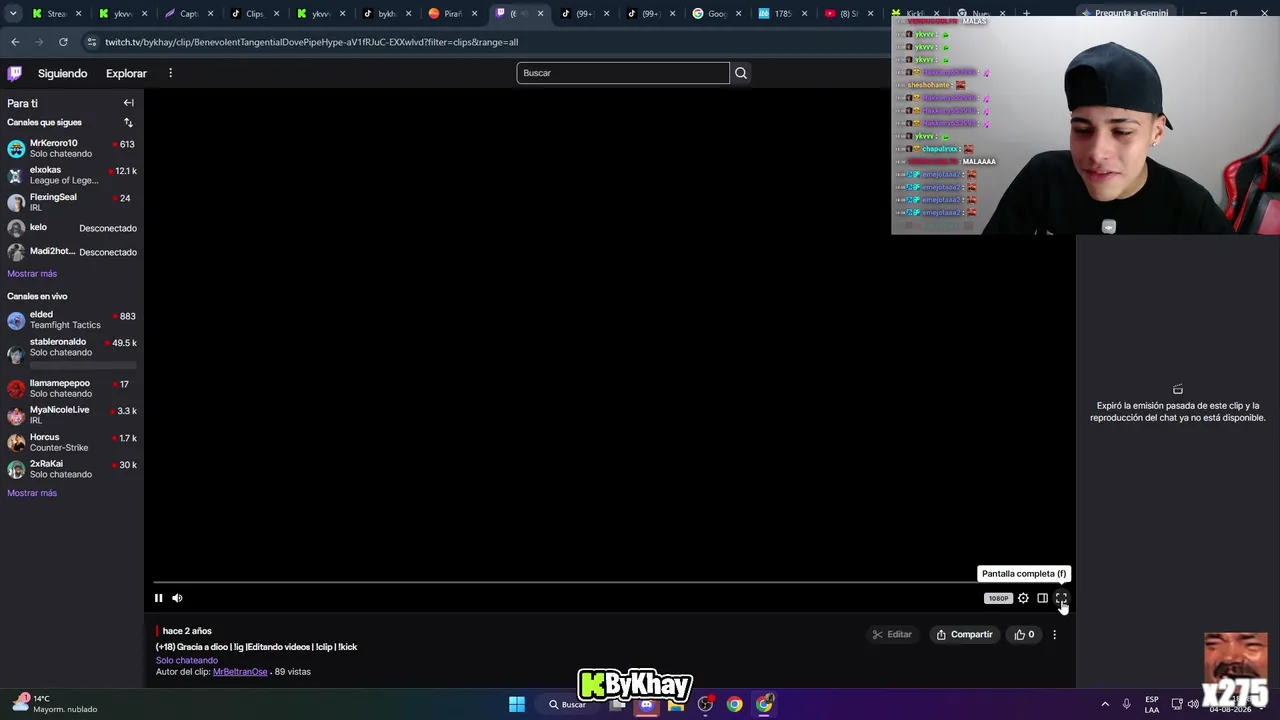
Task: Open the kelo channel
Action: (71, 228)
